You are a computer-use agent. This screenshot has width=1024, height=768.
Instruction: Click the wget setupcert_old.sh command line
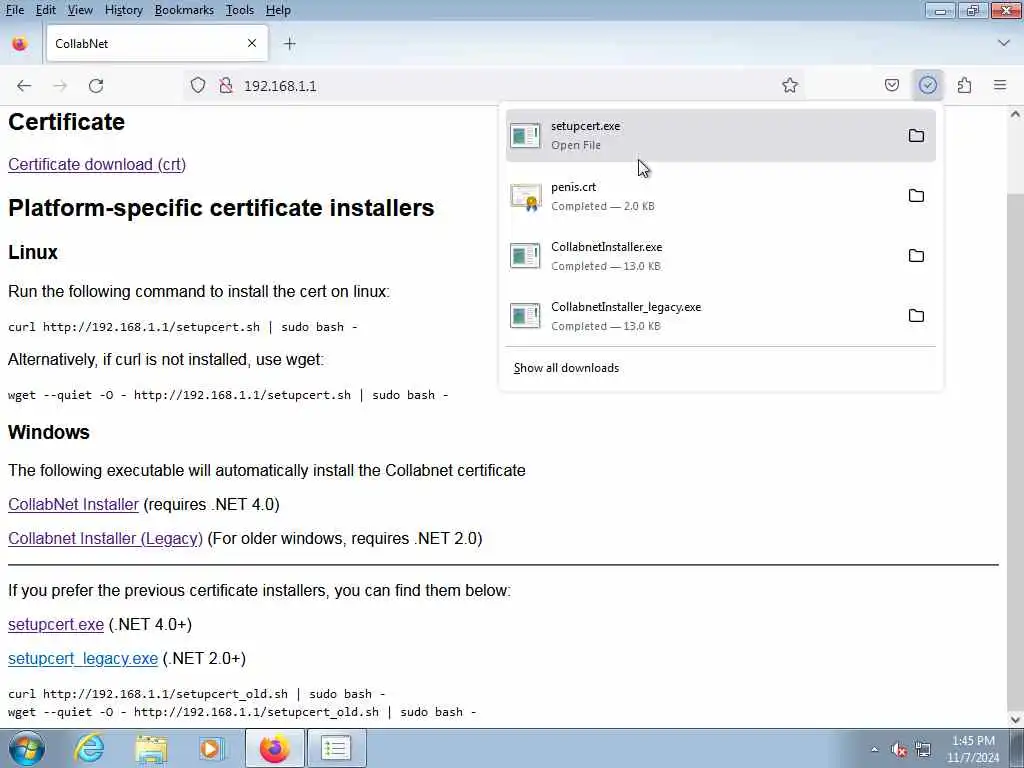coord(242,712)
